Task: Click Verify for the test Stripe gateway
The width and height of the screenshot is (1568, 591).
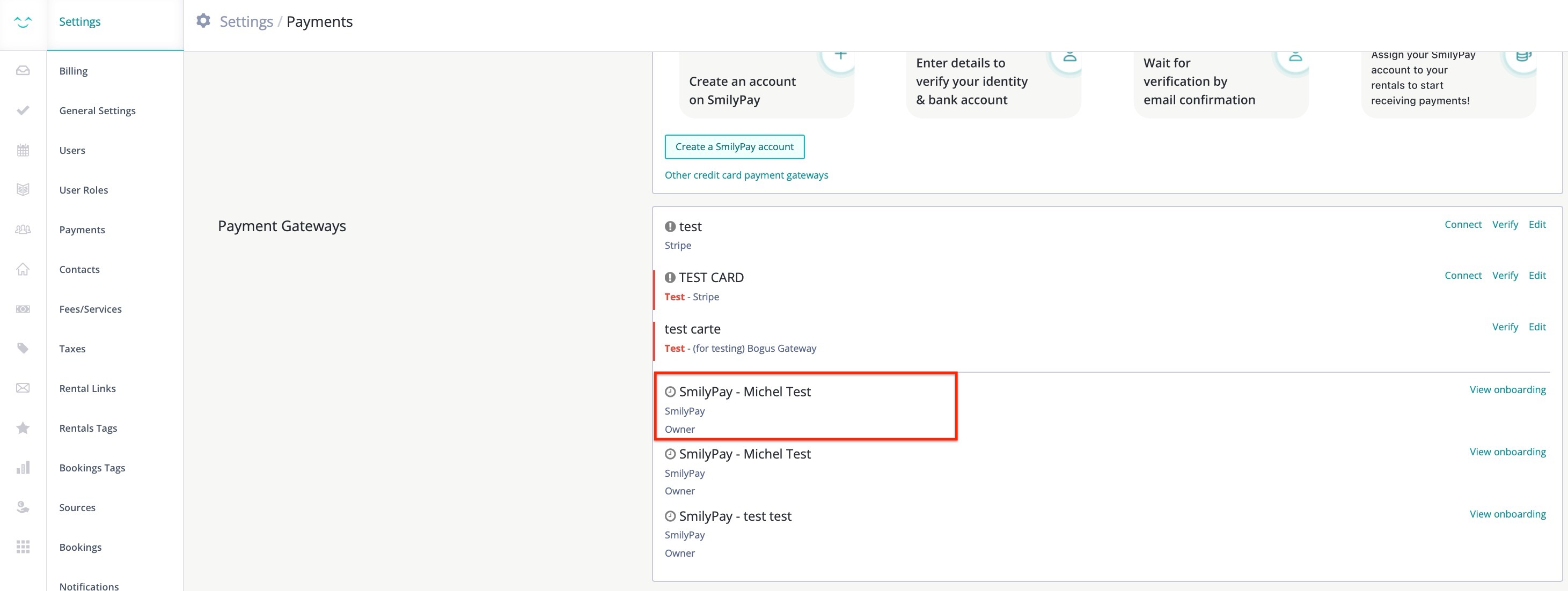Action: point(1505,224)
